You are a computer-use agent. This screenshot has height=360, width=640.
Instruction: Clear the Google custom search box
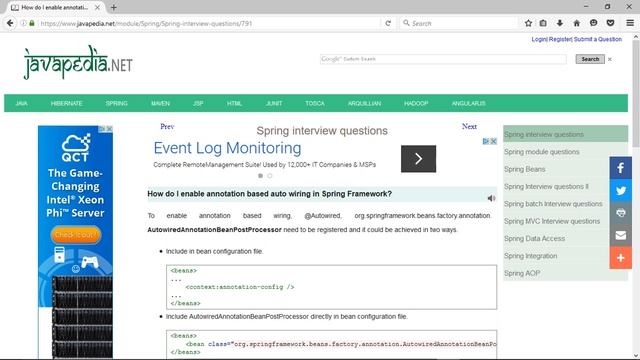click(610, 59)
